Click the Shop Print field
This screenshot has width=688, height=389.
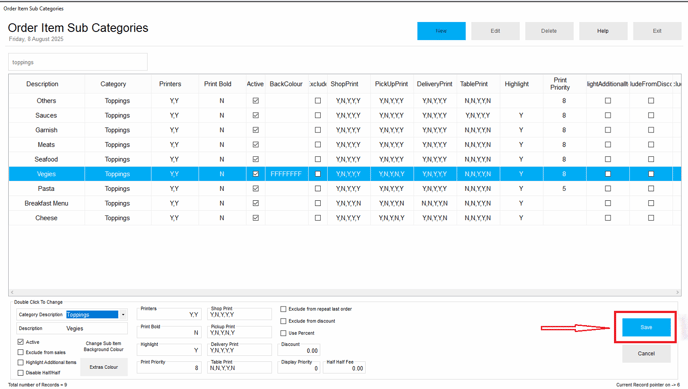pos(240,314)
